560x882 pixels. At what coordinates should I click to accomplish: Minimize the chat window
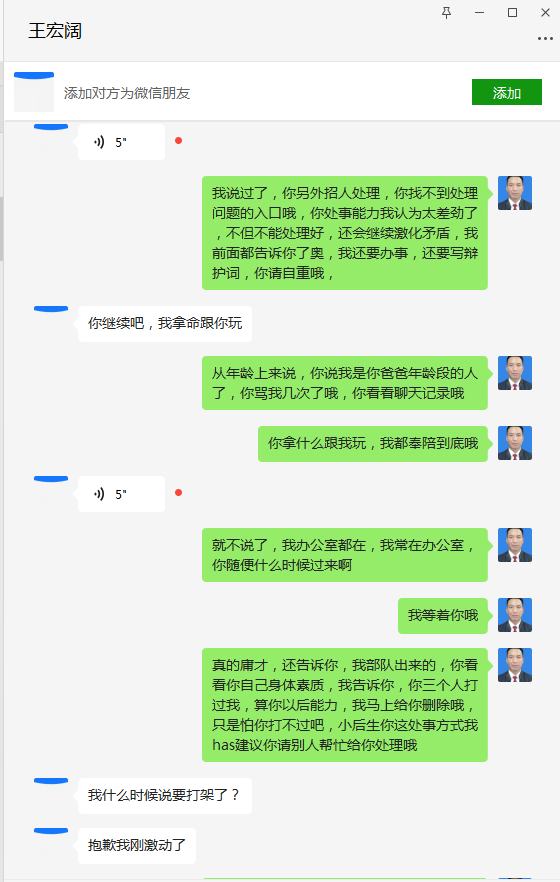tap(480, 13)
